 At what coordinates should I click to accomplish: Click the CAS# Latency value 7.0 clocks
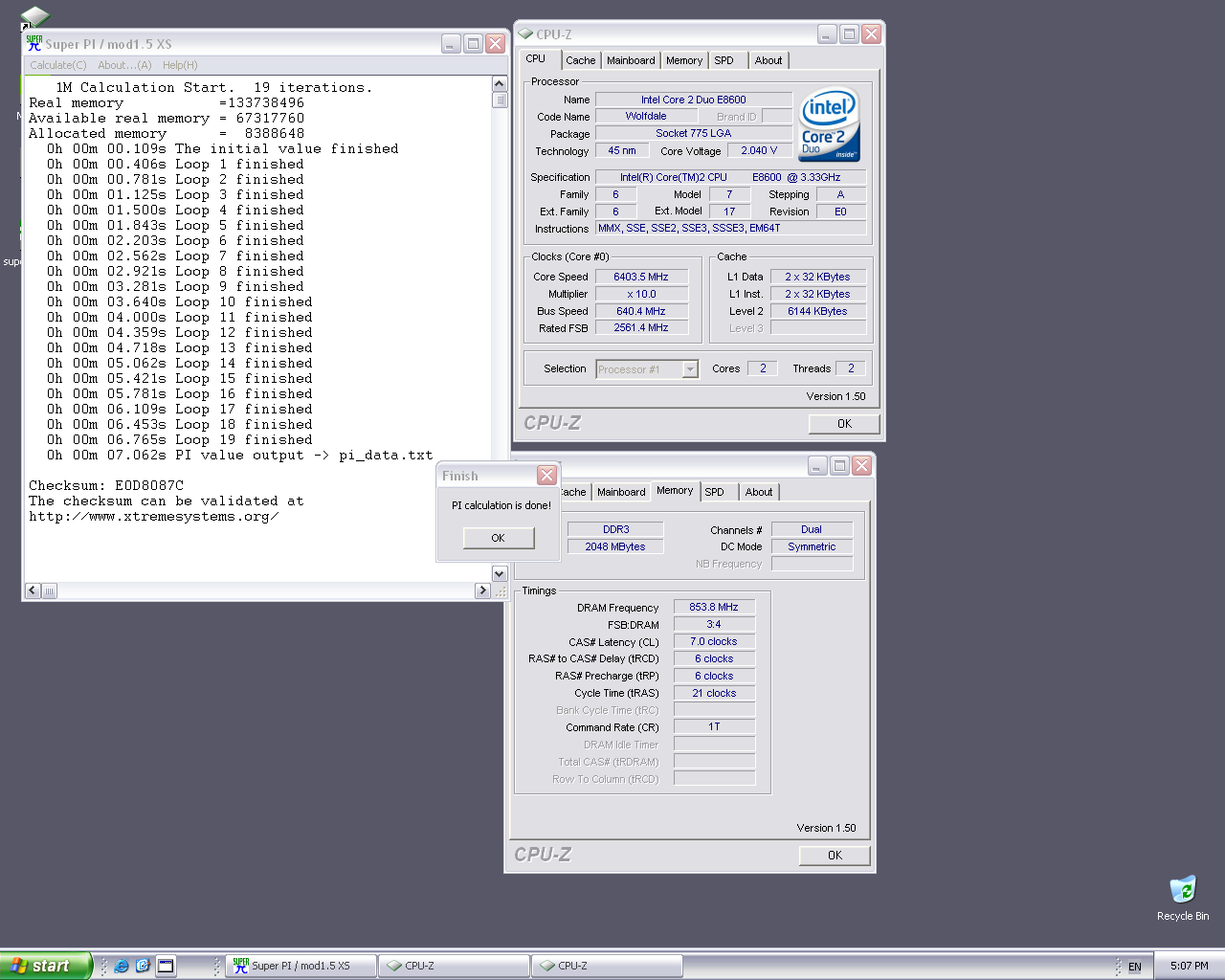pos(714,641)
